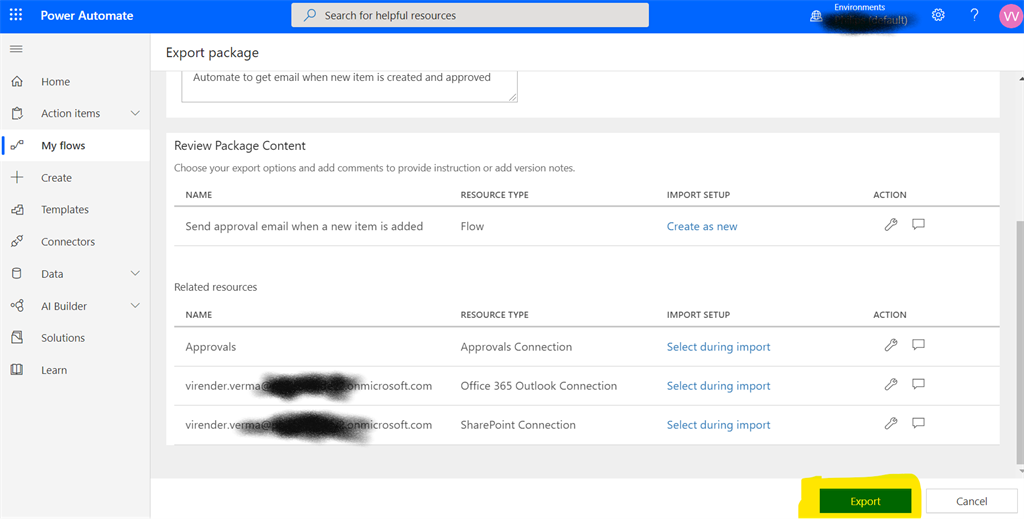This screenshot has width=1024, height=526.
Task: Click the search for helpful resources field
Action: (470, 15)
